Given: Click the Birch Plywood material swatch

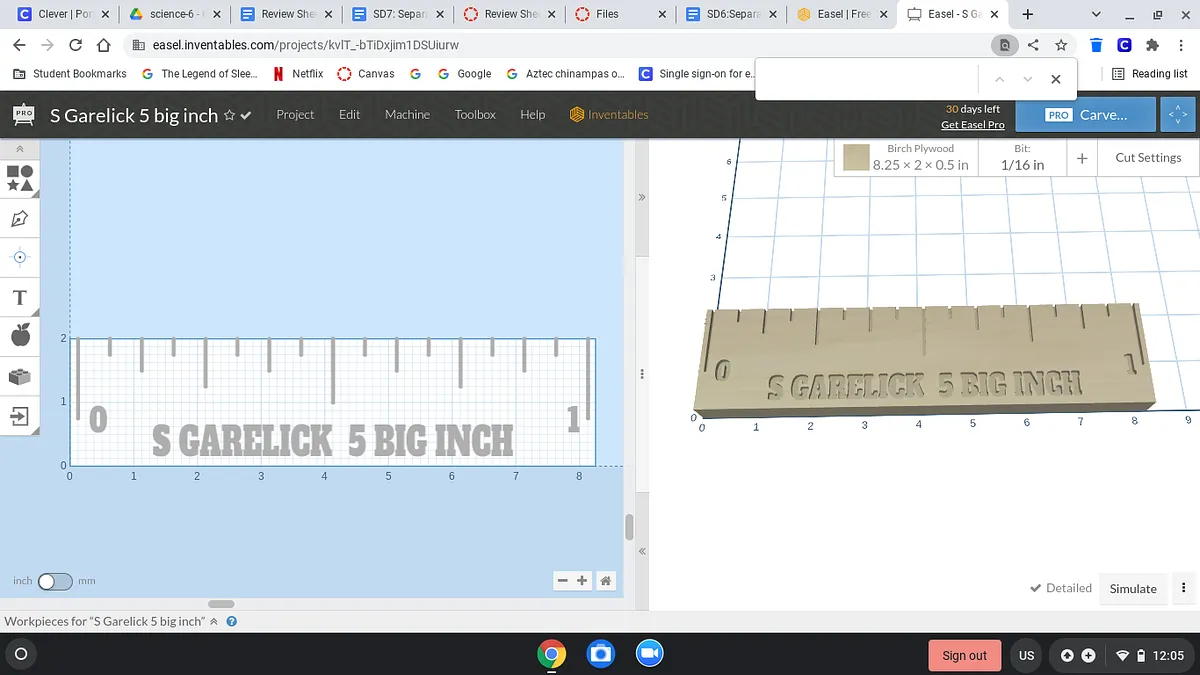Looking at the screenshot, I should (x=855, y=158).
